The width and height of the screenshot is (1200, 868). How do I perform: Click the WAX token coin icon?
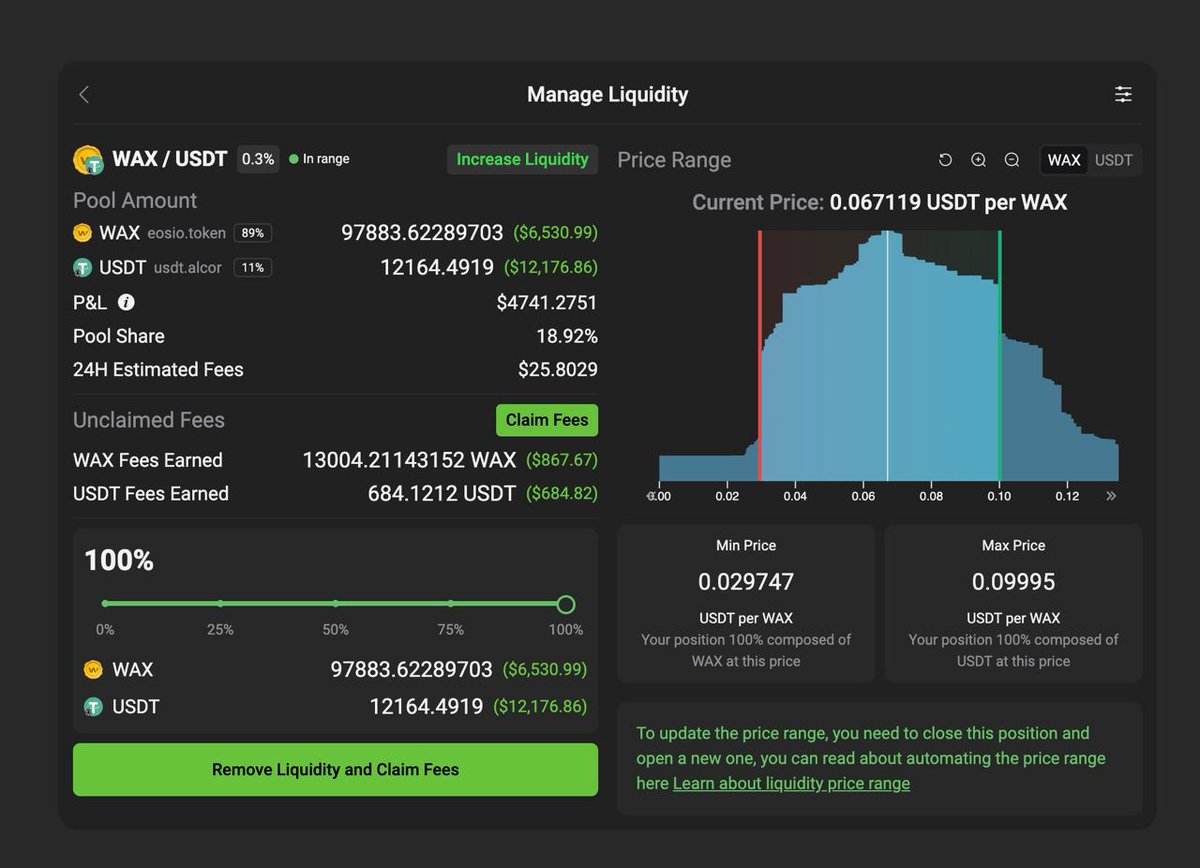pyautogui.click(x=84, y=232)
